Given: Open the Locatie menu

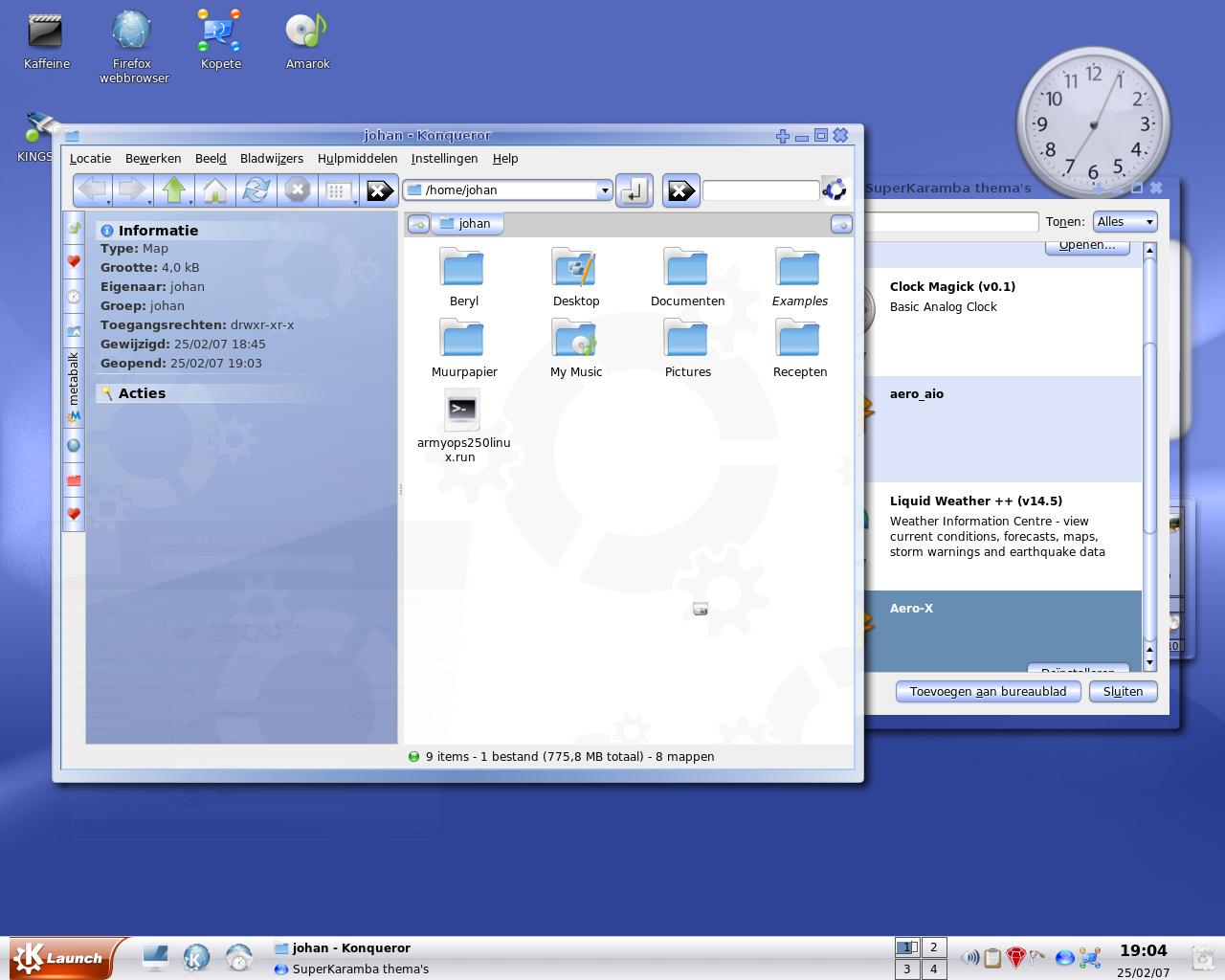Looking at the screenshot, I should pyautogui.click(x=90, y=159).
